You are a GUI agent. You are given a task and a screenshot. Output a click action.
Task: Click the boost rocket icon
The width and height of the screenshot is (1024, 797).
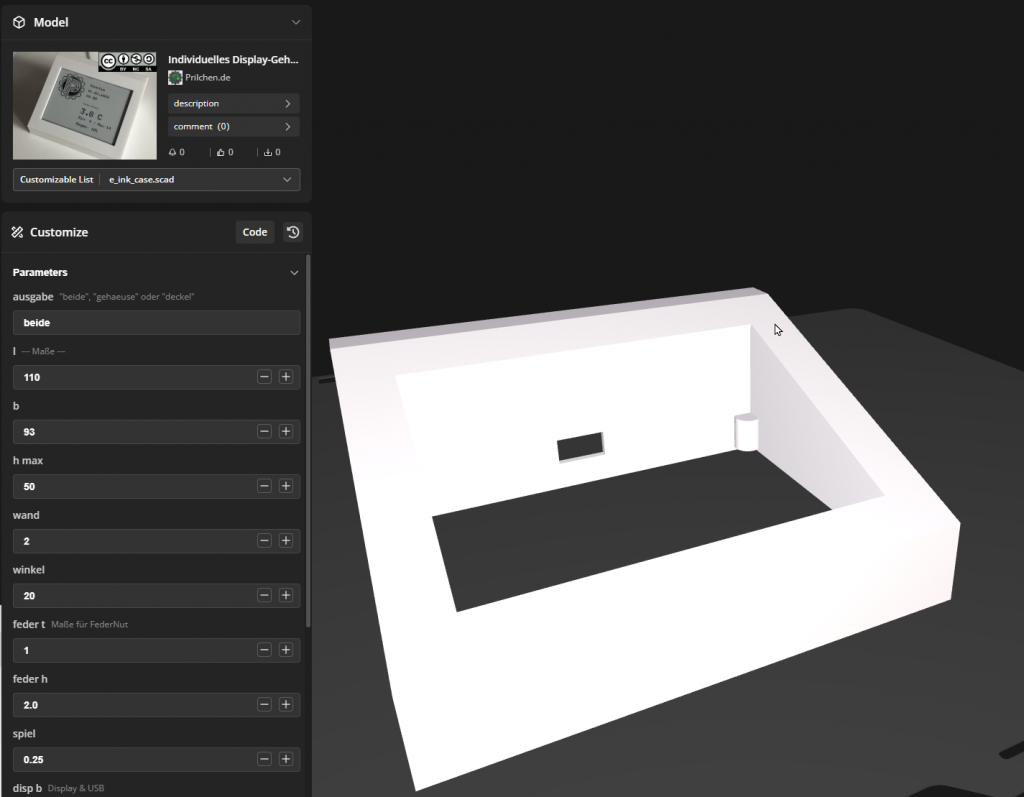173,153
